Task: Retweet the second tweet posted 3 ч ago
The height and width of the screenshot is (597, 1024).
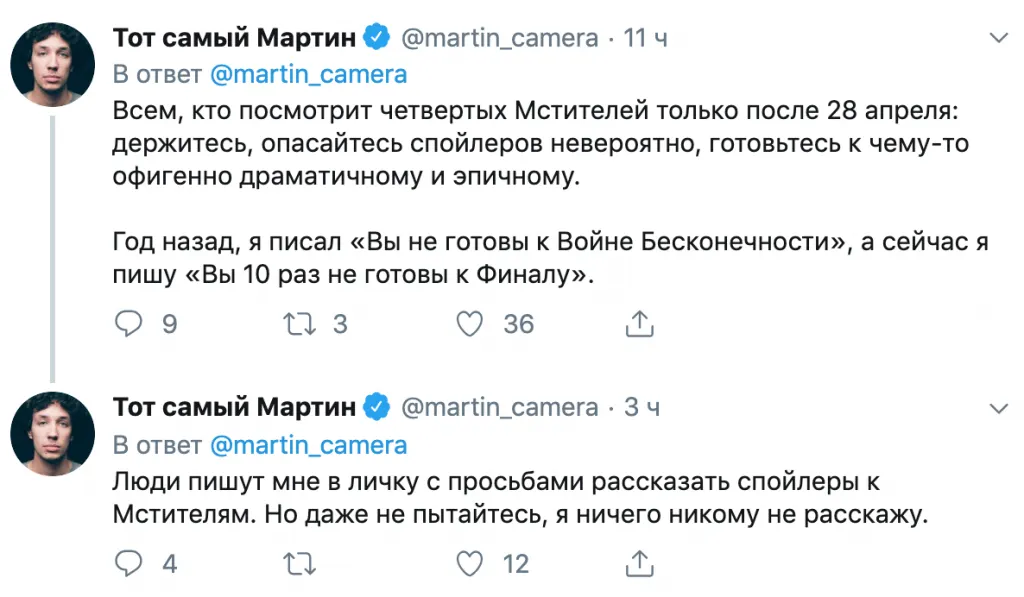Action: point(300,564)
